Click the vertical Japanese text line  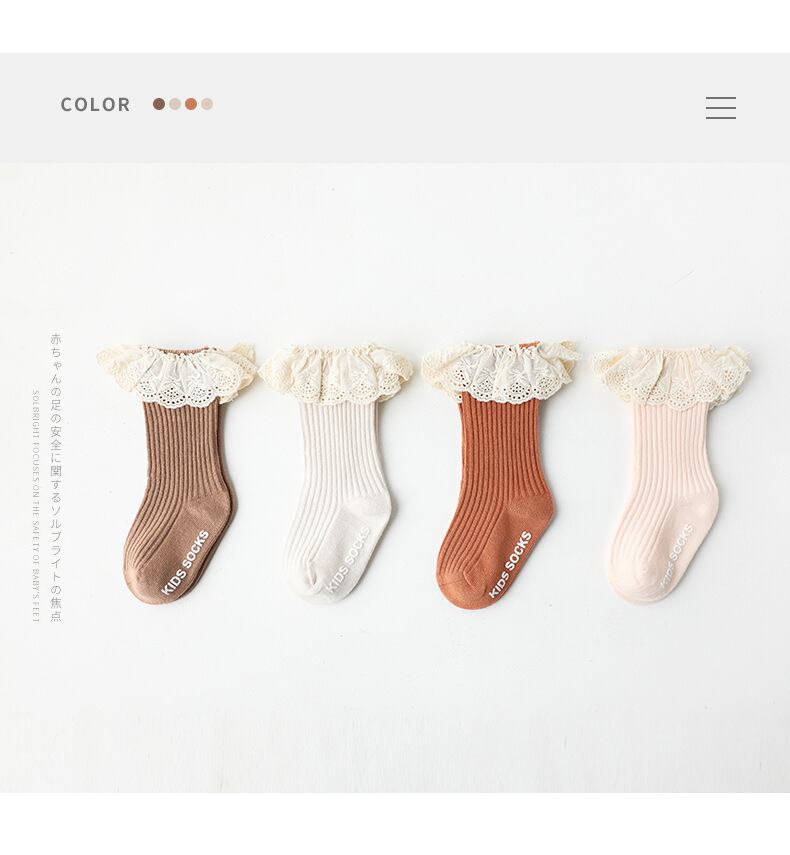(x=56, y=478)
